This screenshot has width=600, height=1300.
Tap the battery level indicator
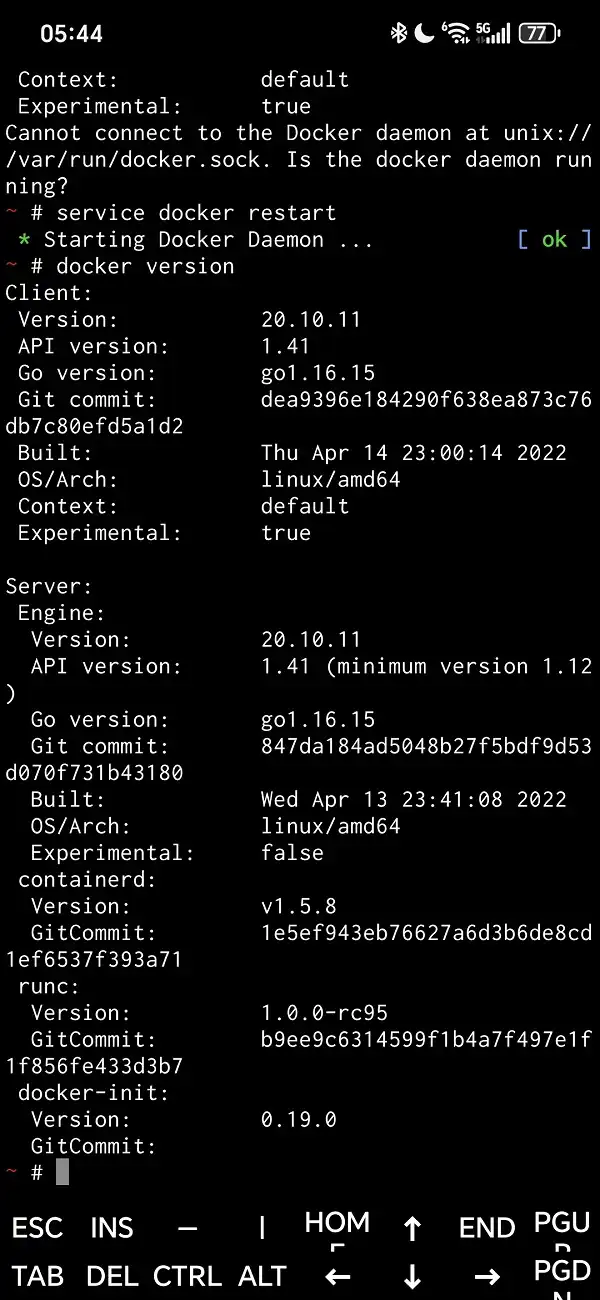(539, 33)
